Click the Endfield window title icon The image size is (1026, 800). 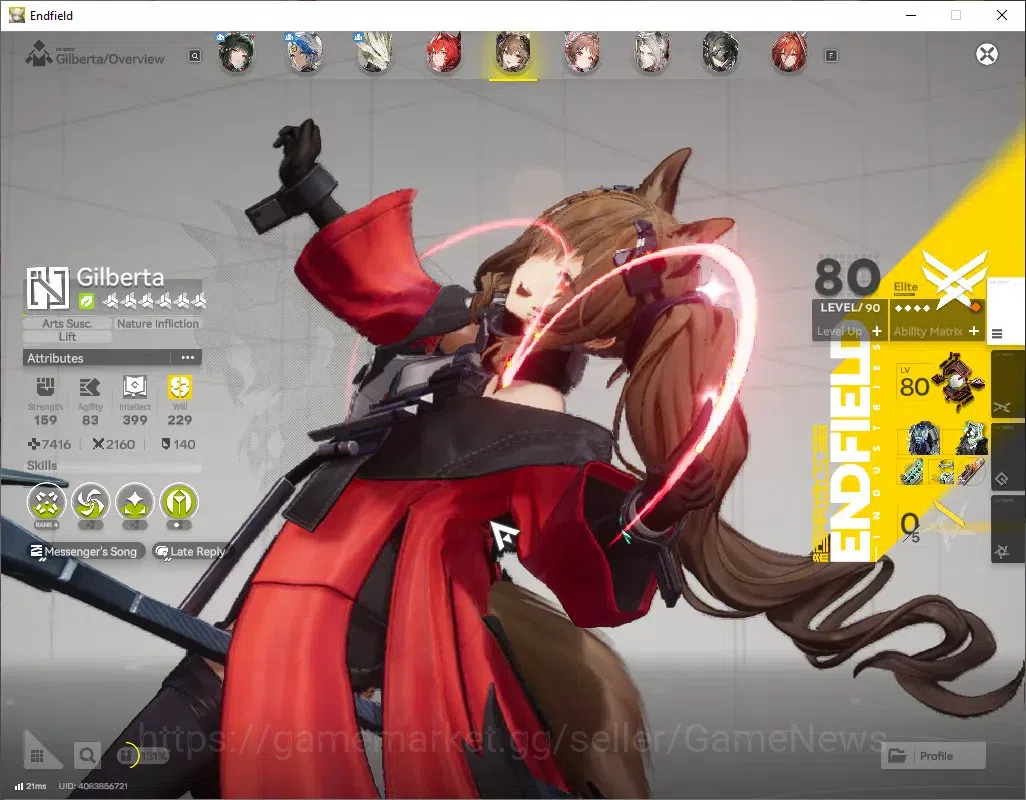point(16,15)
